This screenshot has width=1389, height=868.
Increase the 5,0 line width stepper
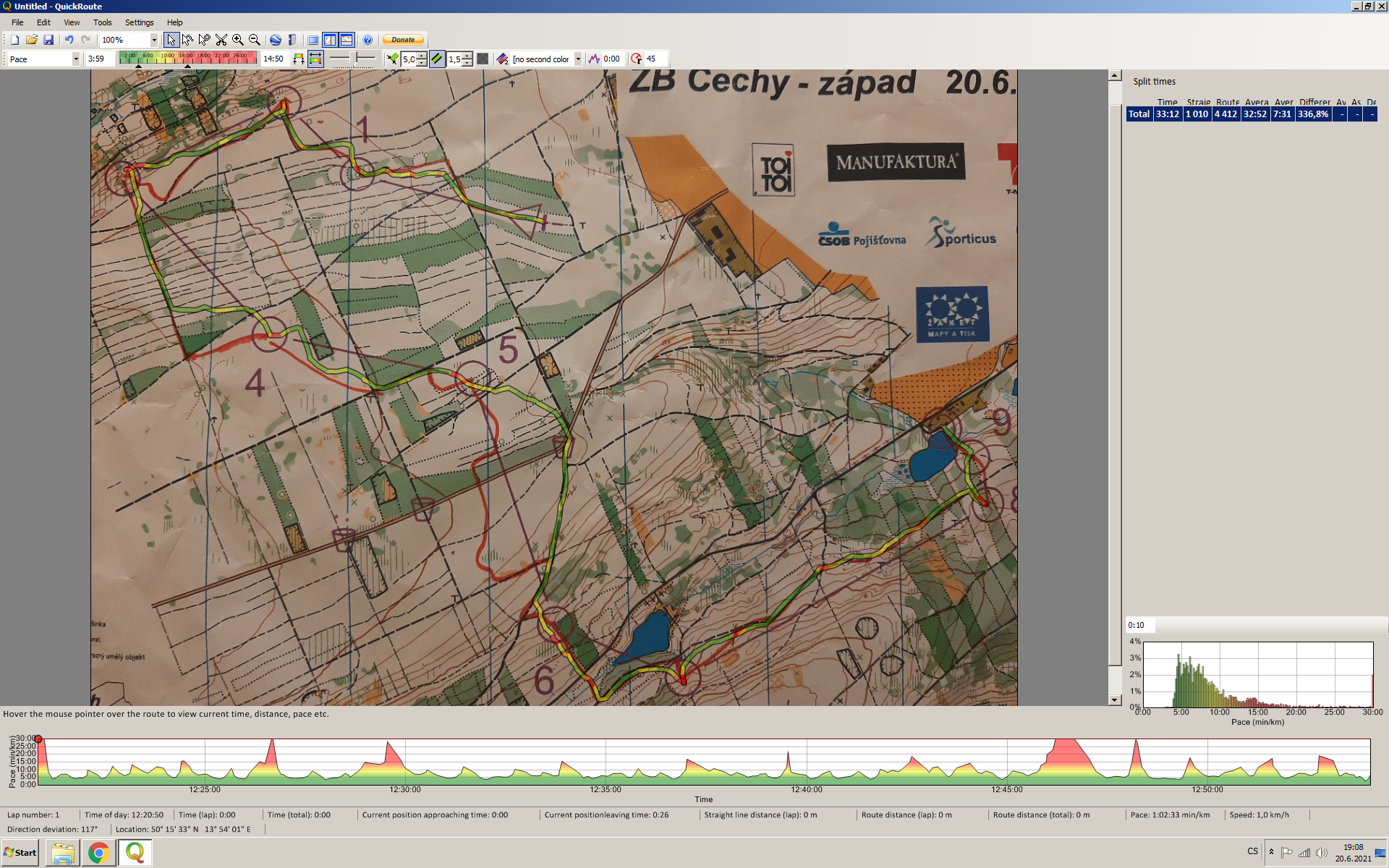coord(422,56)
